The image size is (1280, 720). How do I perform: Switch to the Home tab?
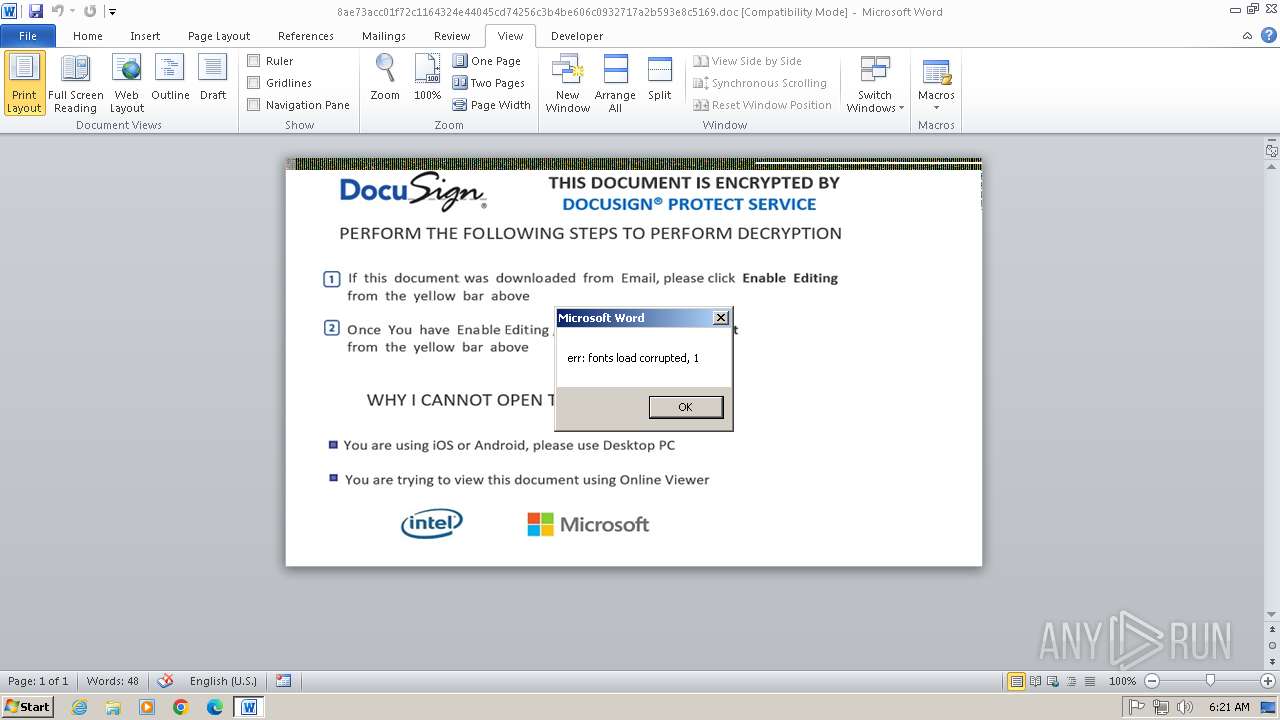pyautogui.click(x=88, y=35)
